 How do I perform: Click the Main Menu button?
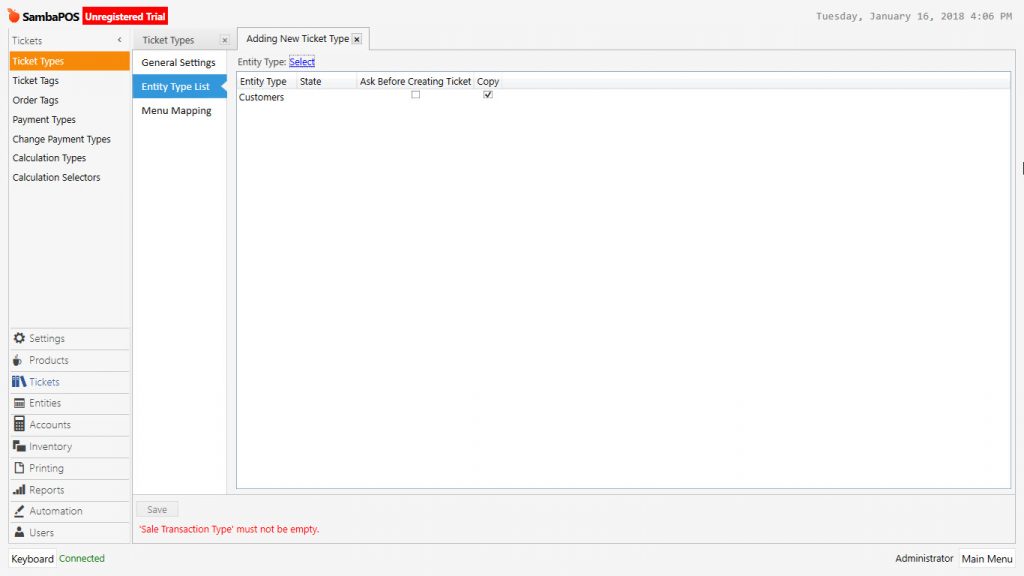(x=987, y=558)
